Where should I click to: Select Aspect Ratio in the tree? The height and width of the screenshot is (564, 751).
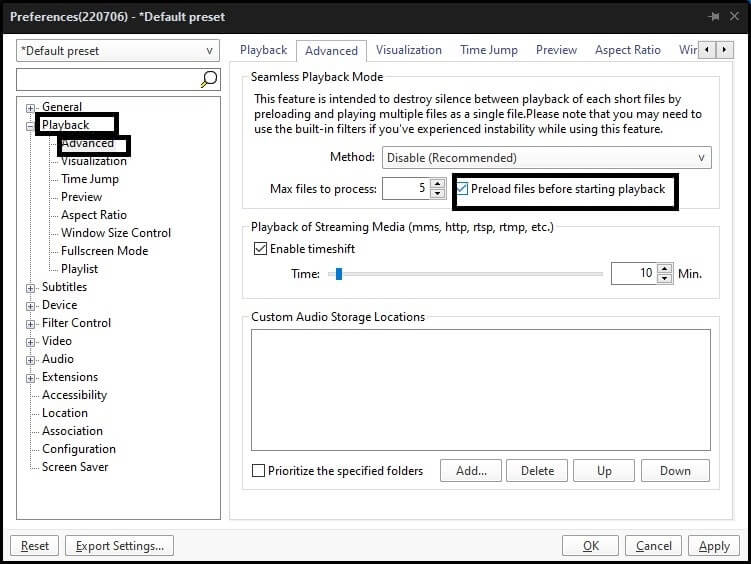coord(94,215)
